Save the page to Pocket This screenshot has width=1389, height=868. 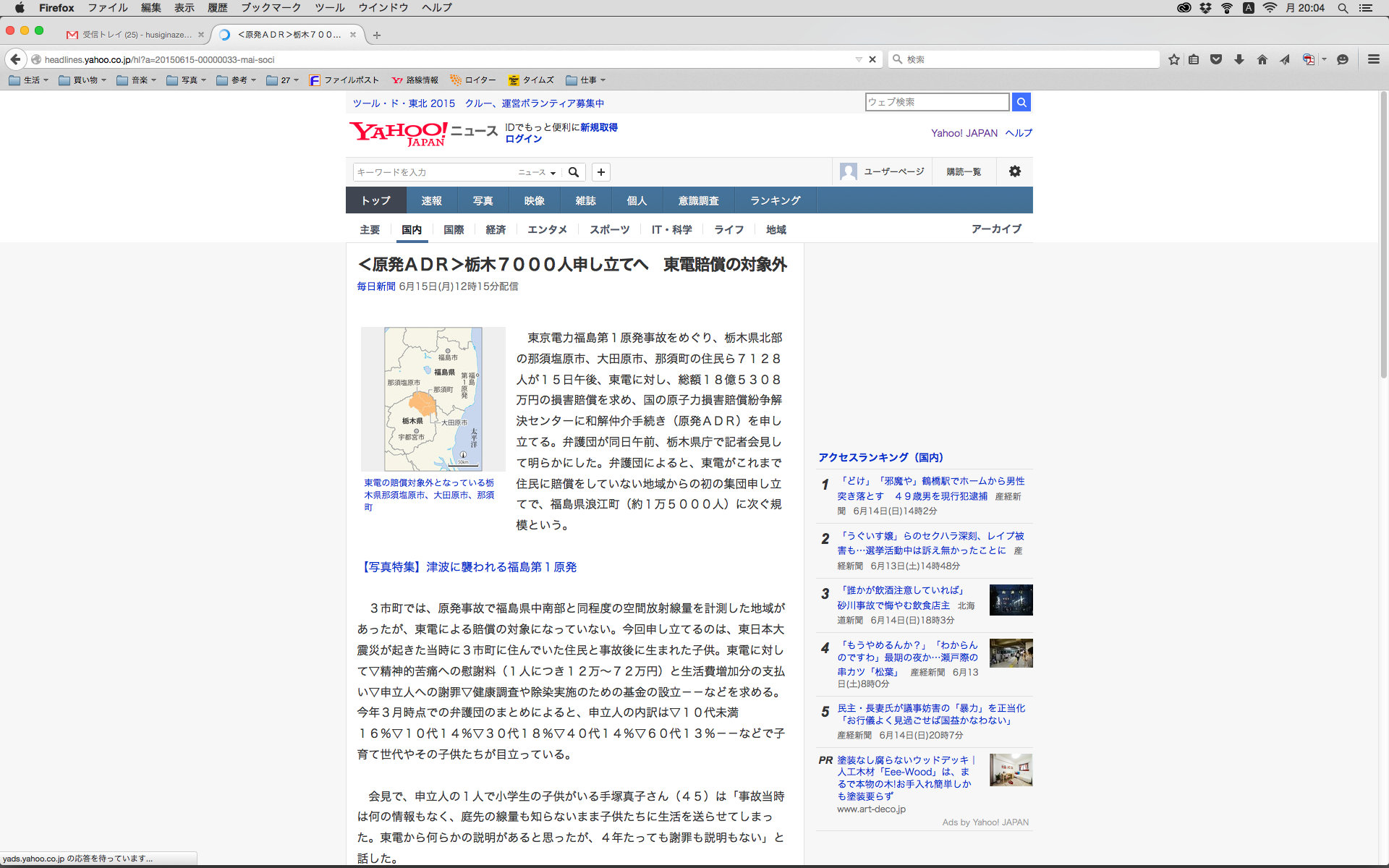tap(1216, 59)
